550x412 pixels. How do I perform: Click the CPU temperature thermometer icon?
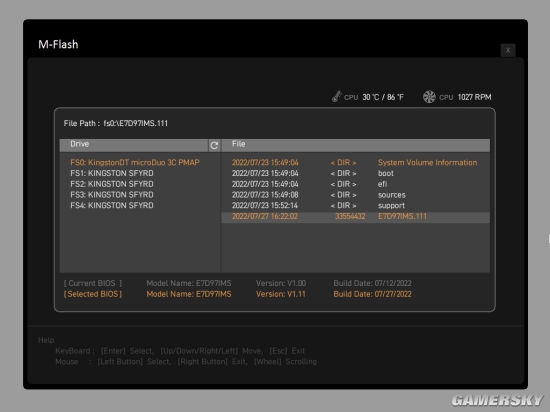click(x=337, y=96)
